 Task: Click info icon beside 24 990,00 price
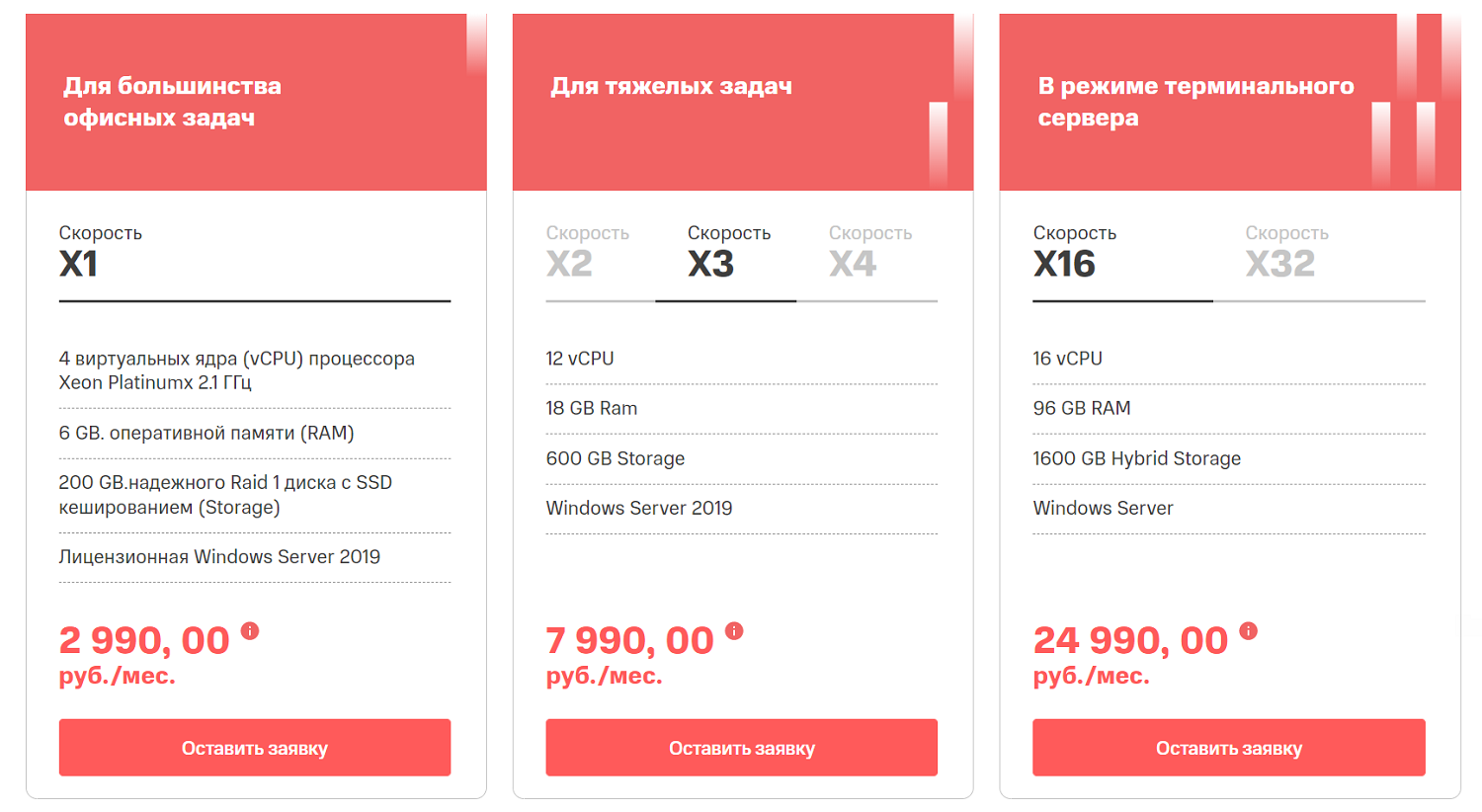click(1249, 630)
